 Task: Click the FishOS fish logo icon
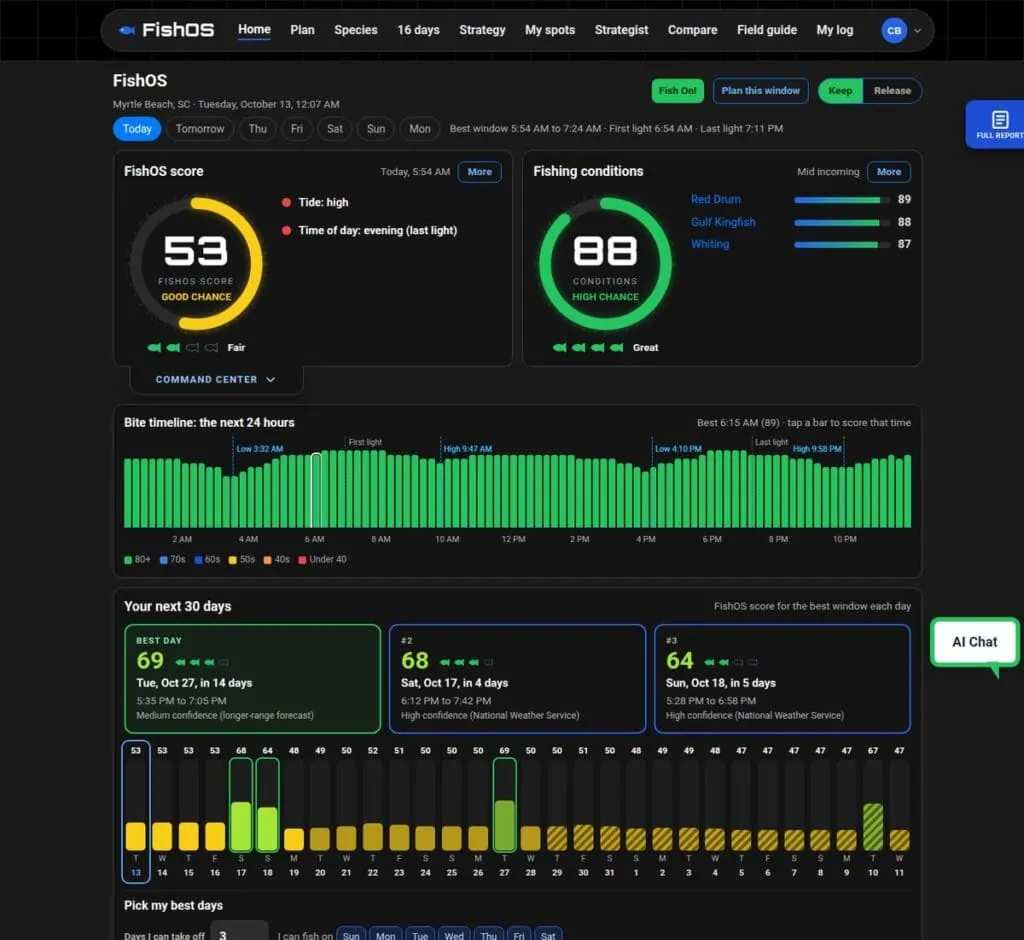tap(127, 30)
